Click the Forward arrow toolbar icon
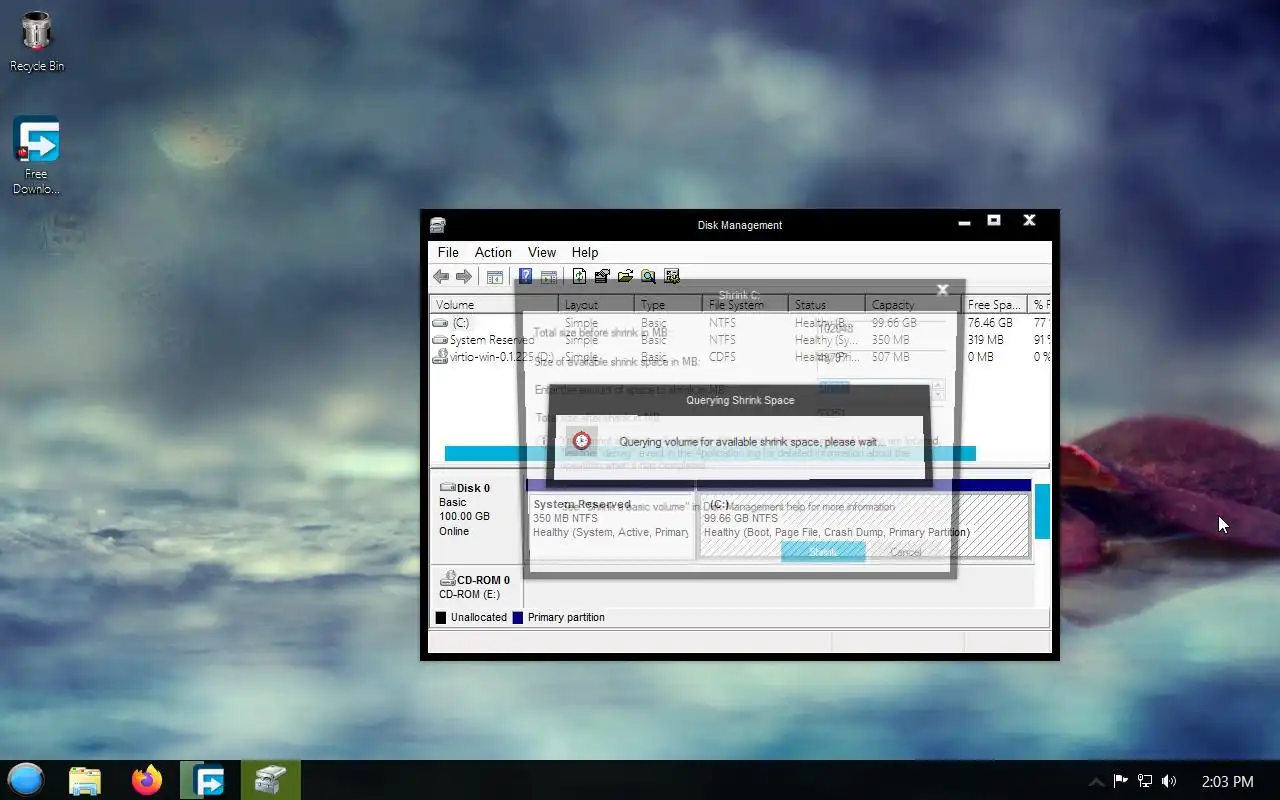The height and width of the screenshot is (800, 1280). click(464, 277)
